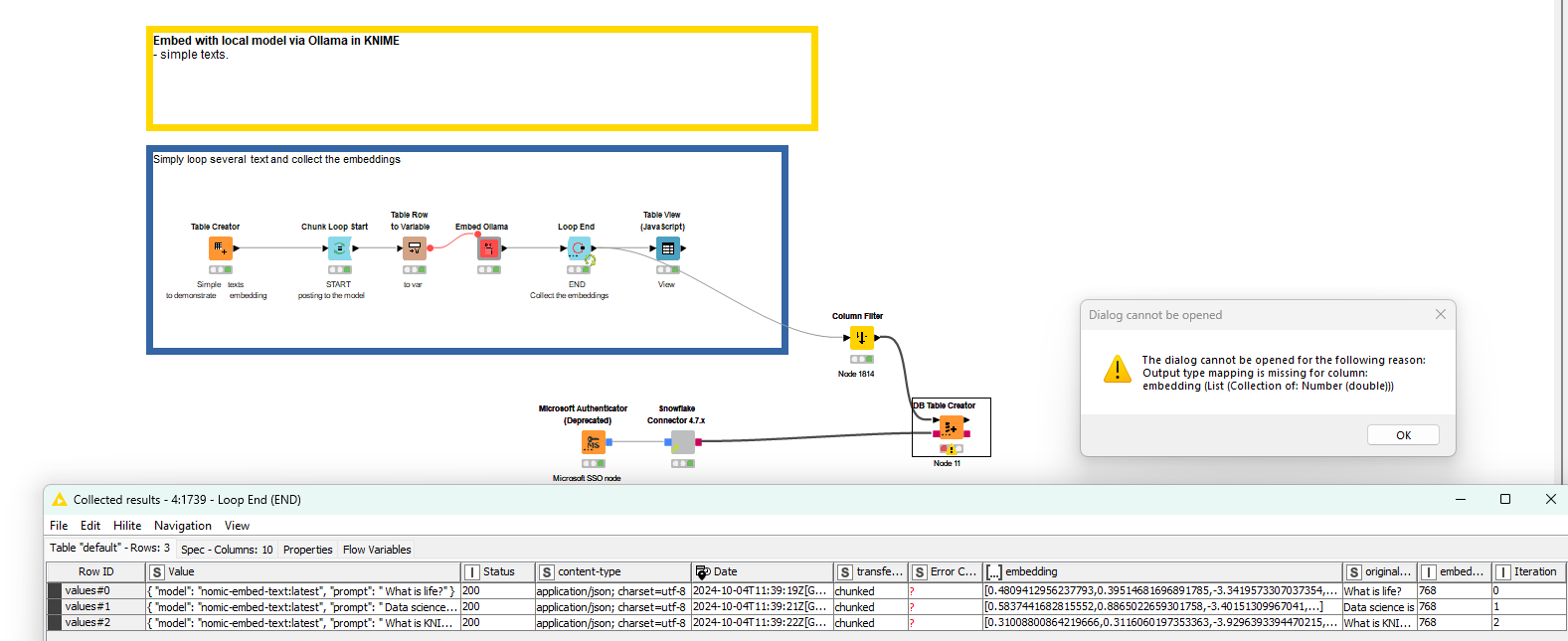Click the Embed Ollama node icon
The width and height of the screenshot is (1568, 641).
pyautogui.click(x=488, y=247)
